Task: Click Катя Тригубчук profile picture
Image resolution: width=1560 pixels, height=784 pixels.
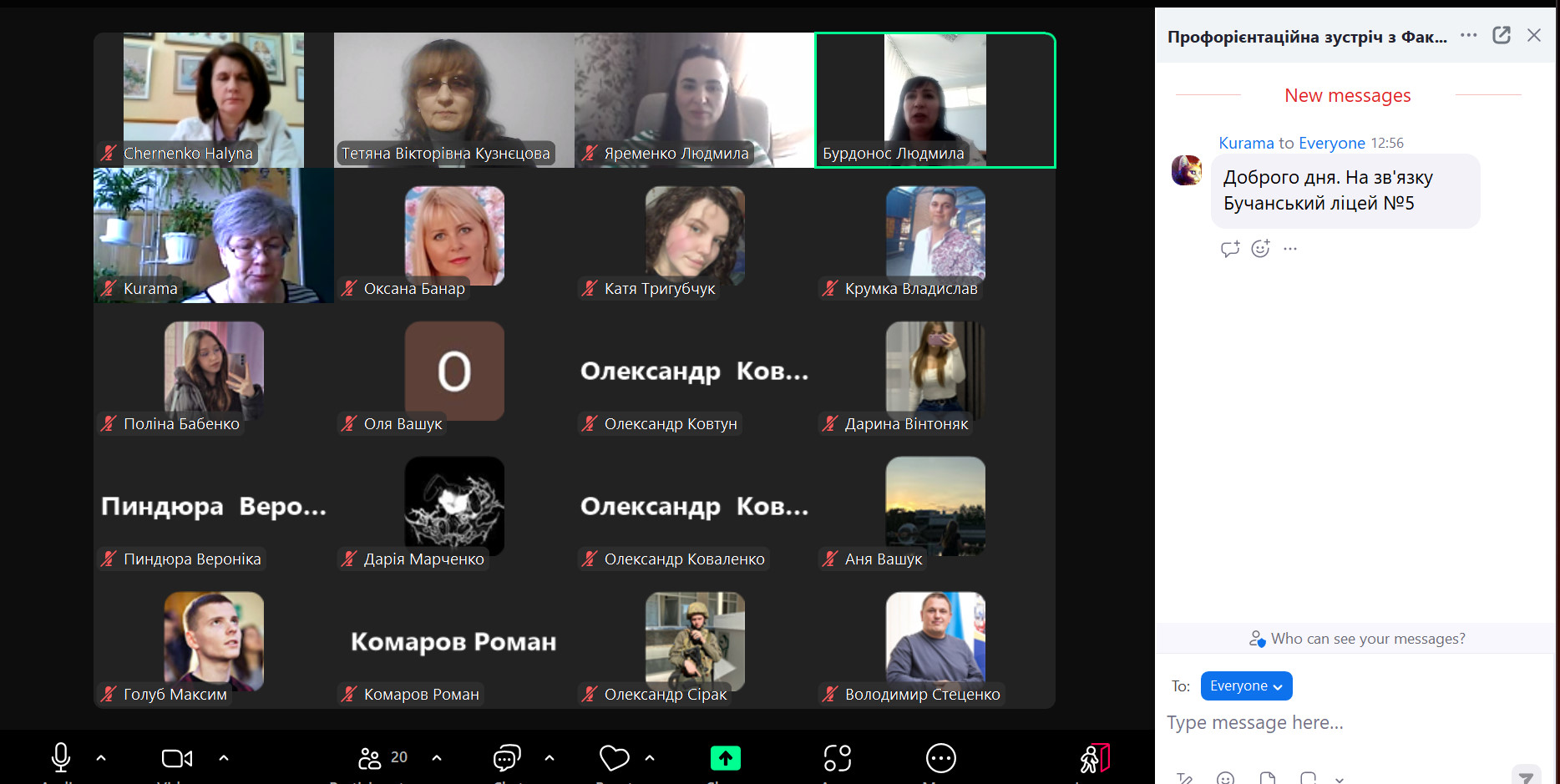Action: pyautogui.click(x=695, y=235)
